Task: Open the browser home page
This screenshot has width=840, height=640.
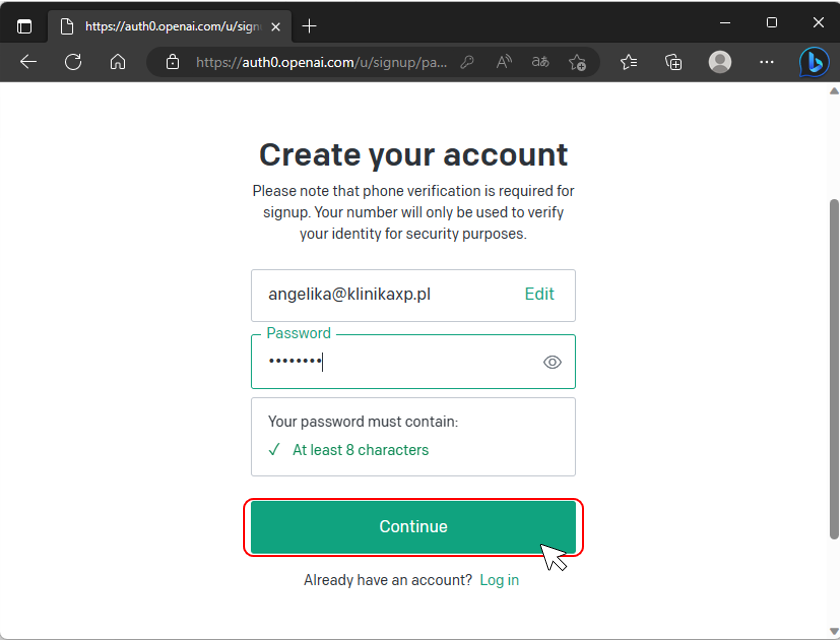Action: [x=118, y=62]
